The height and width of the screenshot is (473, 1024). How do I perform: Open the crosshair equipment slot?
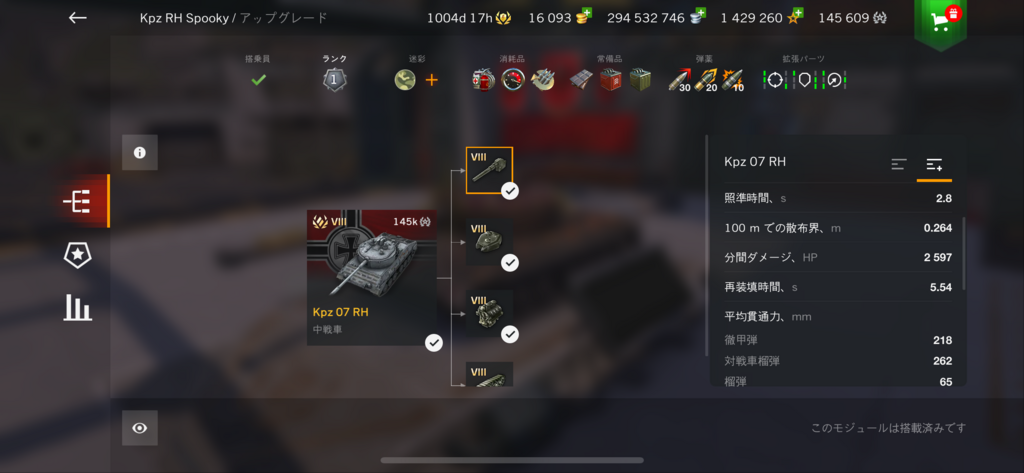tap(775, 80)
